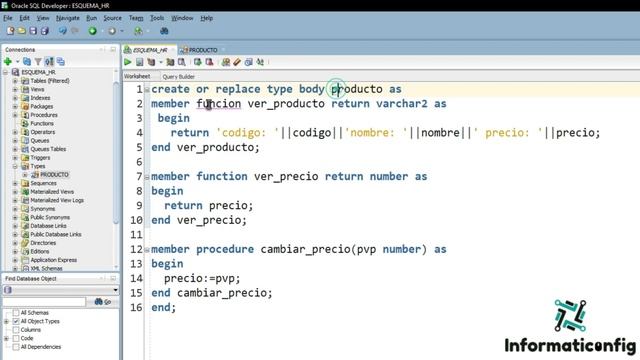This screenshot has width=640, height=360.
Task: Select the Functions tree item
Action: point(42,123)
